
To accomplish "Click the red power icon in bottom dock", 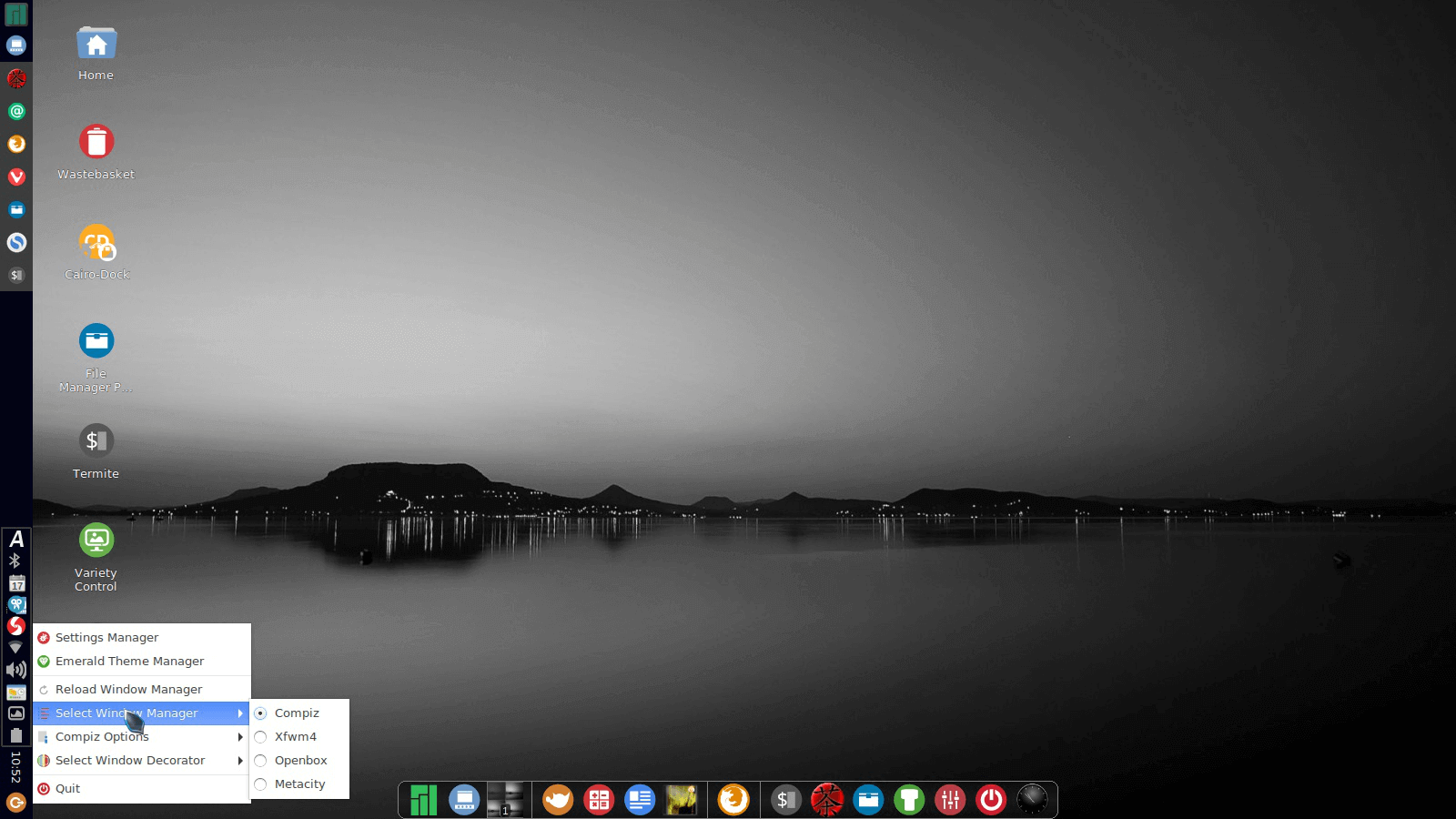I will pos(991,800).
